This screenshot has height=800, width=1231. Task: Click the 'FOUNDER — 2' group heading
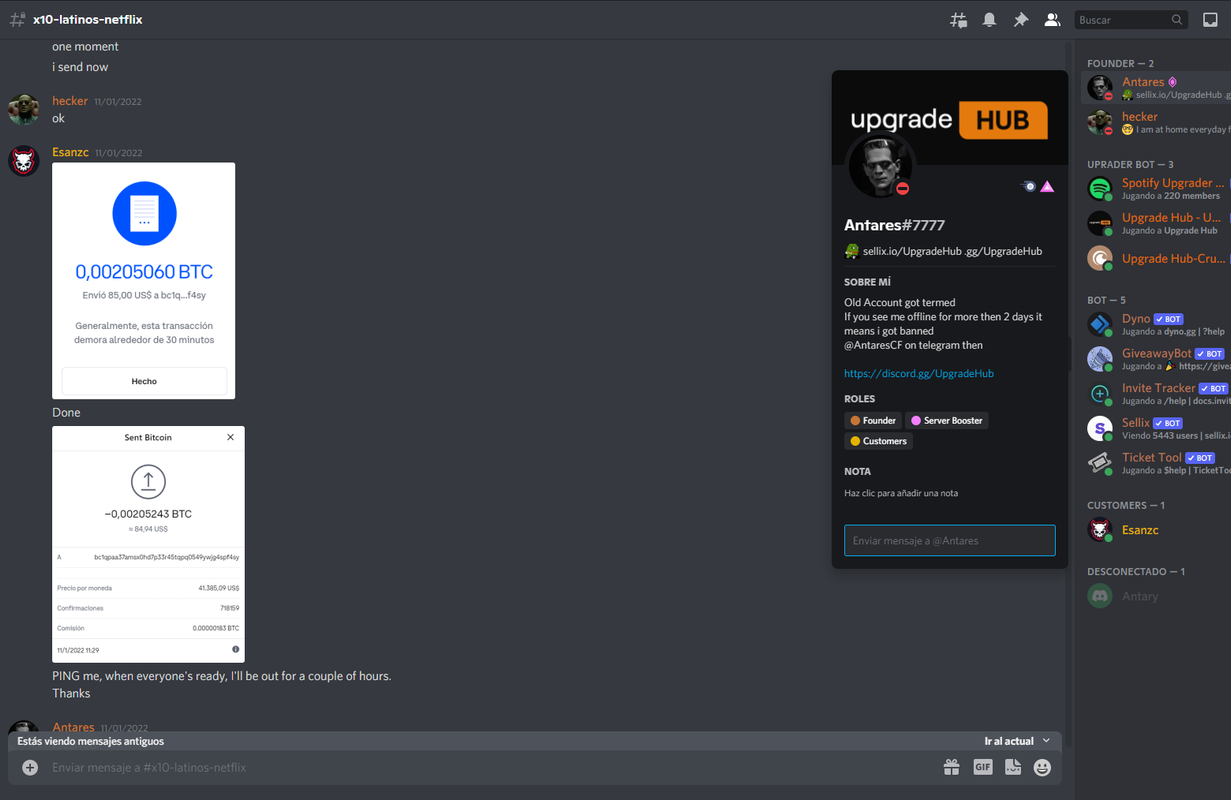(x=1120, y=63)
